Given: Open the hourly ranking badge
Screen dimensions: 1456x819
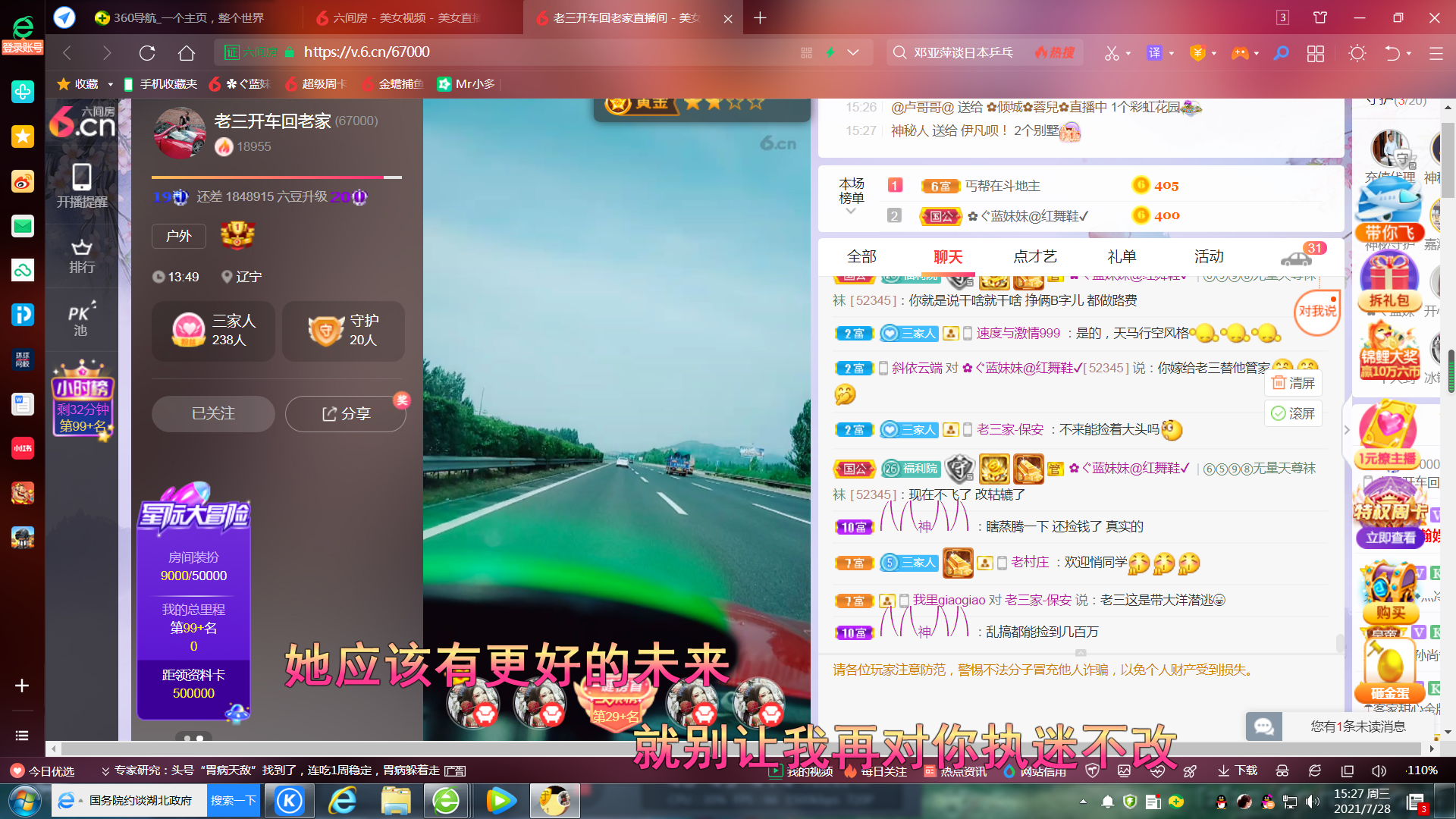Looking at the screenshot, I should click(83, 400).
